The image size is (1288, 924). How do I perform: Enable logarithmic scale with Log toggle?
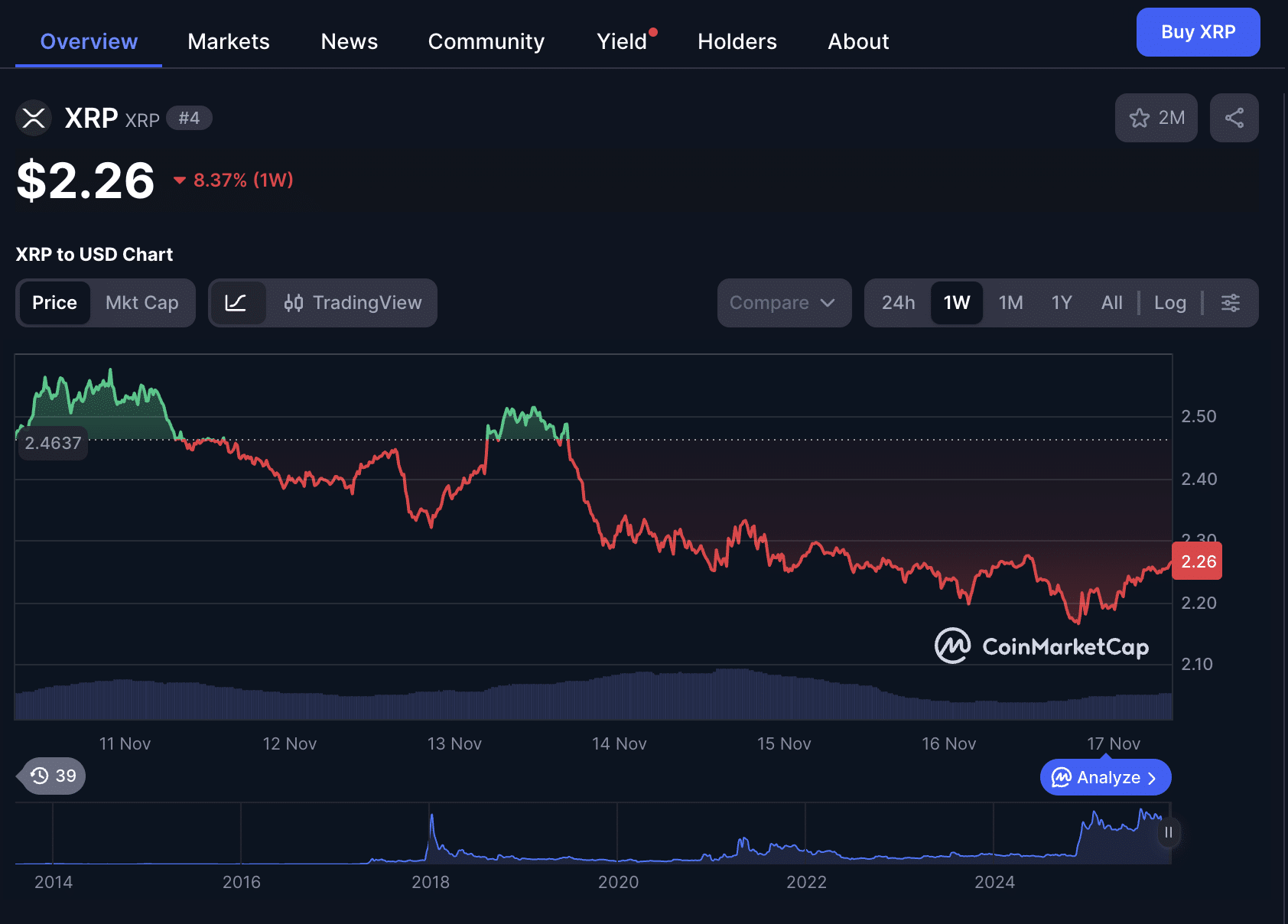pyautogui.click(x=1169, y=303)
